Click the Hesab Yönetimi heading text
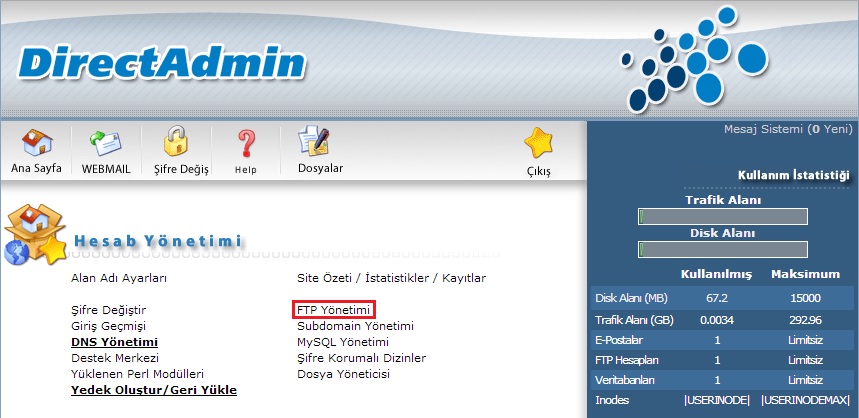 (157, 241)
